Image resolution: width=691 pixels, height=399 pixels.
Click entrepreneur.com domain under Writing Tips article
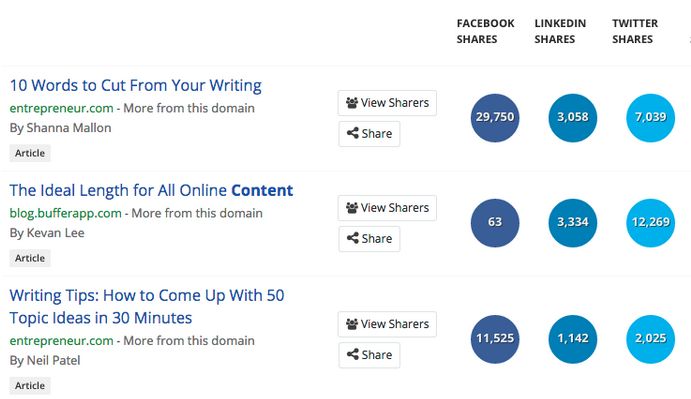[61, 340]
